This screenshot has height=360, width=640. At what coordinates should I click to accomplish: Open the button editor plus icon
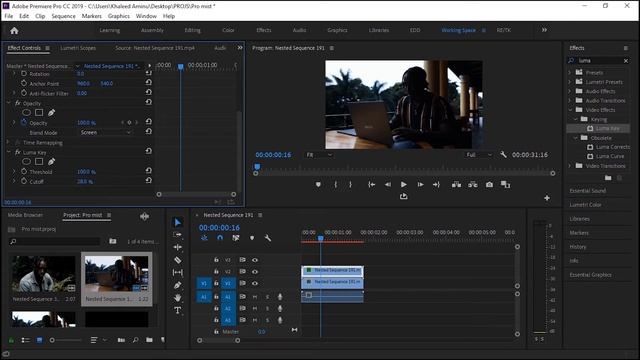pyautogui.click(x=547, y=198)
